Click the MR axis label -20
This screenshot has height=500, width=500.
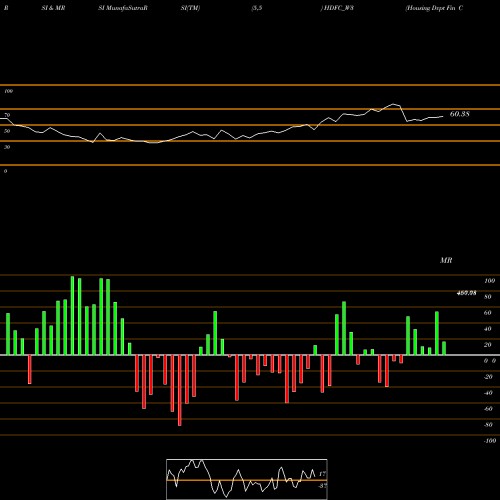488,377
